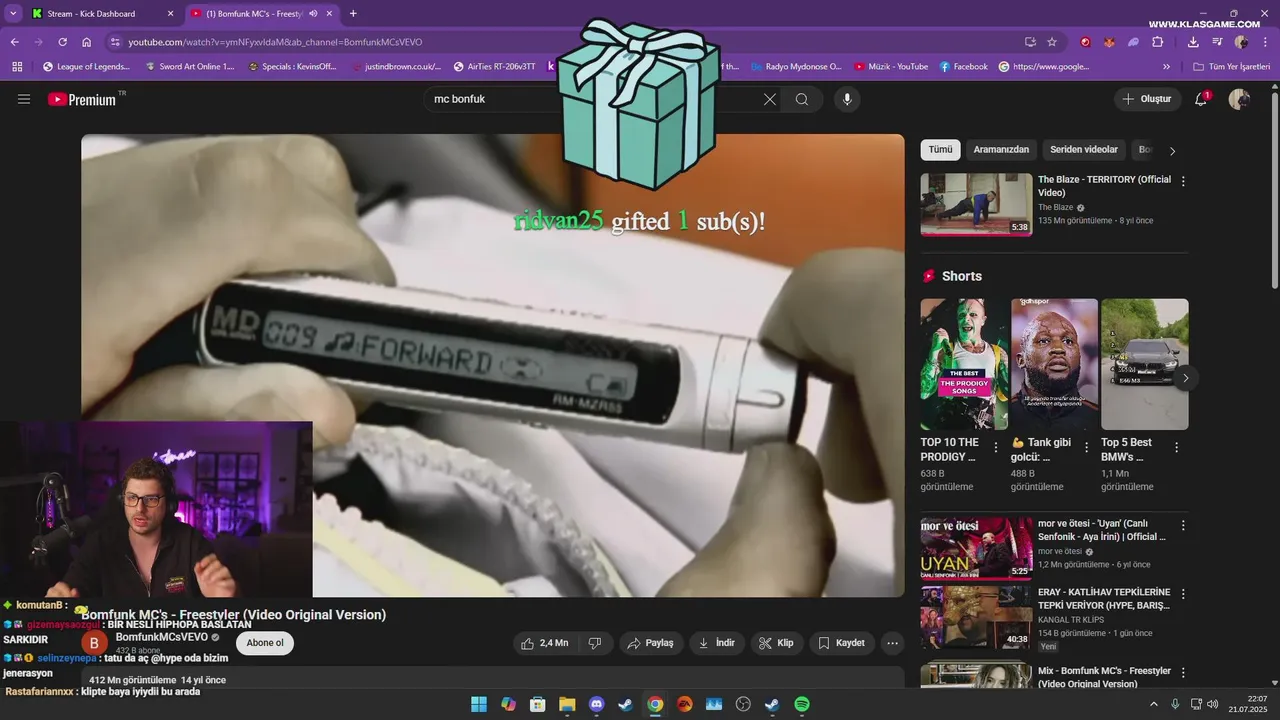Show next Shorts with arrow
1280x720 pixels.
pyautogui.click(x=1185, y=378)
